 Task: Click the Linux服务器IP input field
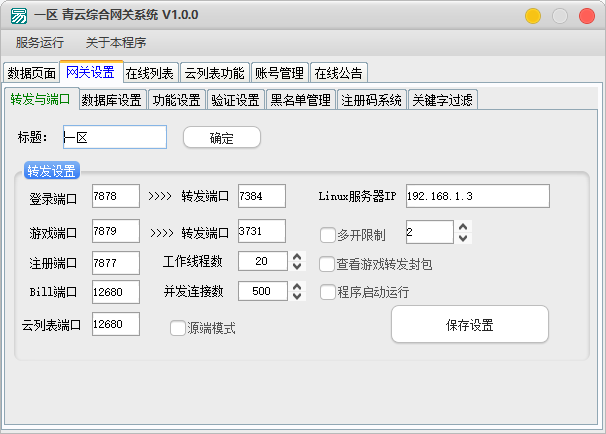[477, 196]
